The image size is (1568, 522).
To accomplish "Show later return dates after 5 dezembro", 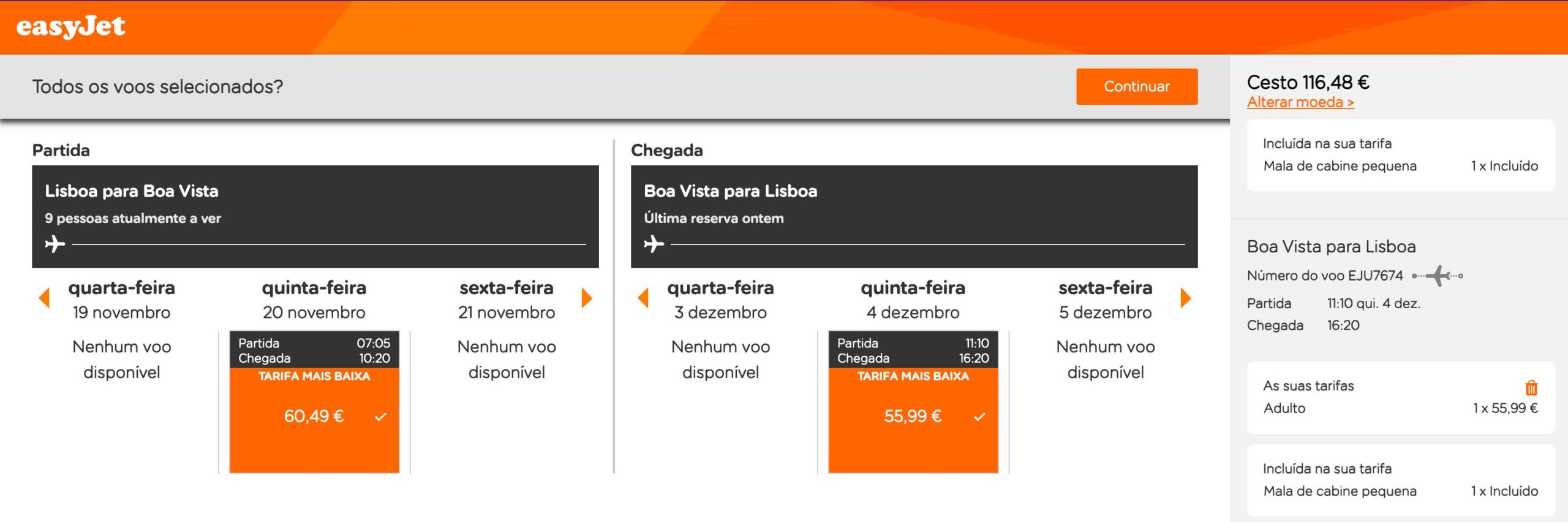I will [1186, 298].
